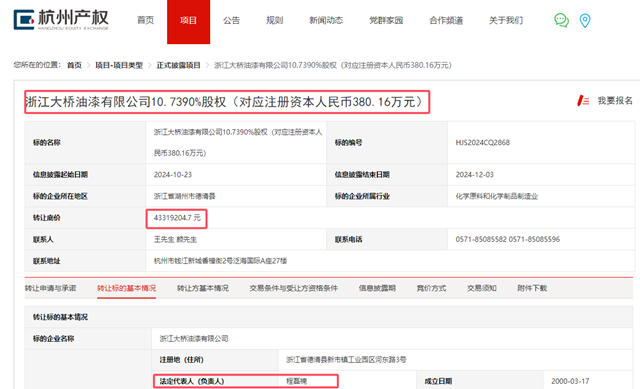Click the contact names 王先生 颜先生
The image size is (640, 389).
pos(175,240)
